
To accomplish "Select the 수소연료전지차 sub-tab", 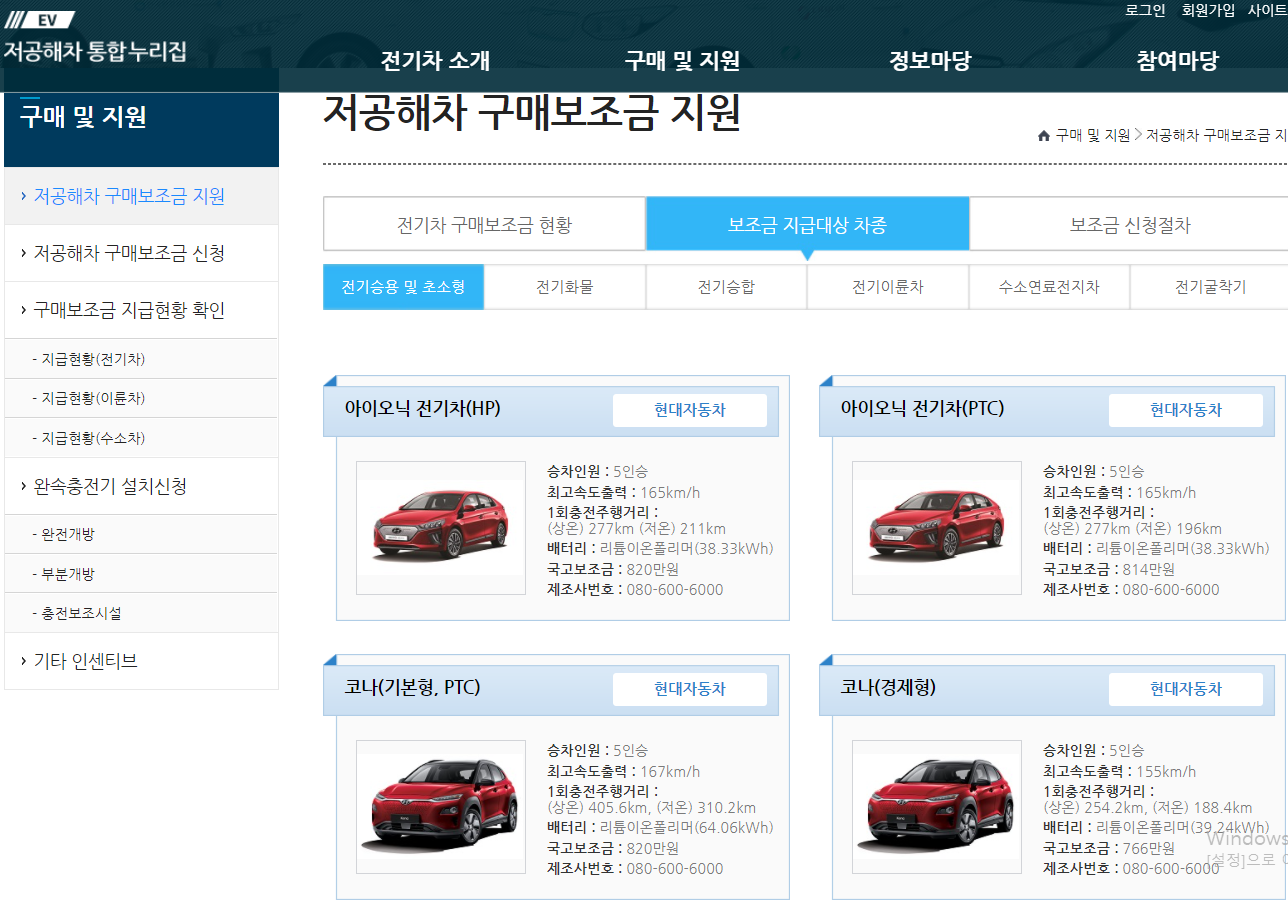I will (x=1049, y=287).
